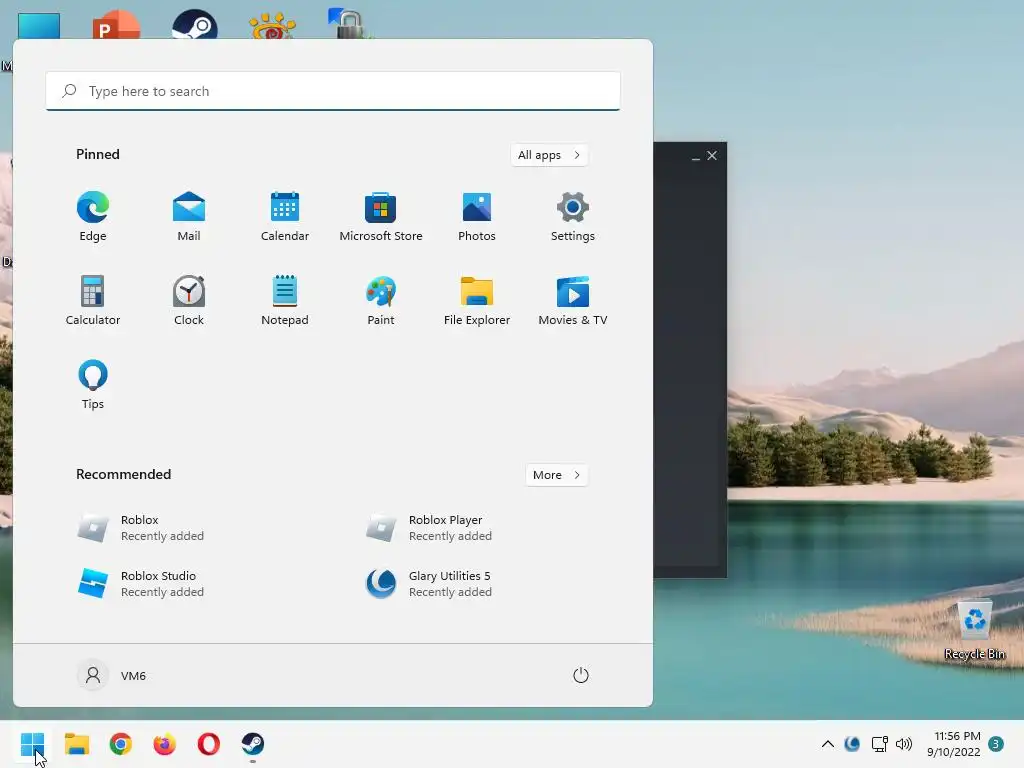Viewport: 1024px width, 768px height.
Task: Open network status tray icon
Action: pos(880,744)
